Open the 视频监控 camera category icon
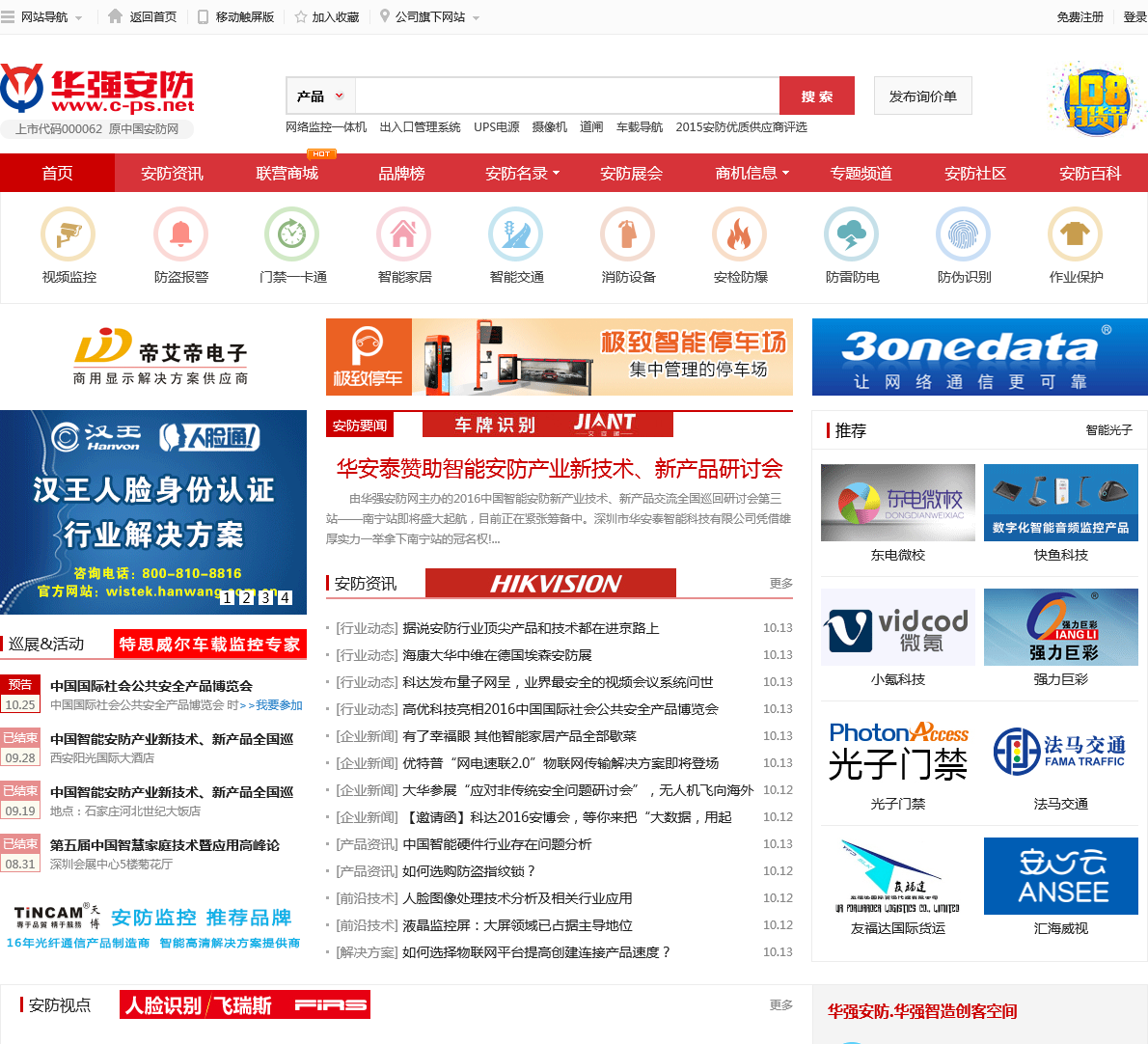This screenshot has width=1148, height=1044. (68, 234)
